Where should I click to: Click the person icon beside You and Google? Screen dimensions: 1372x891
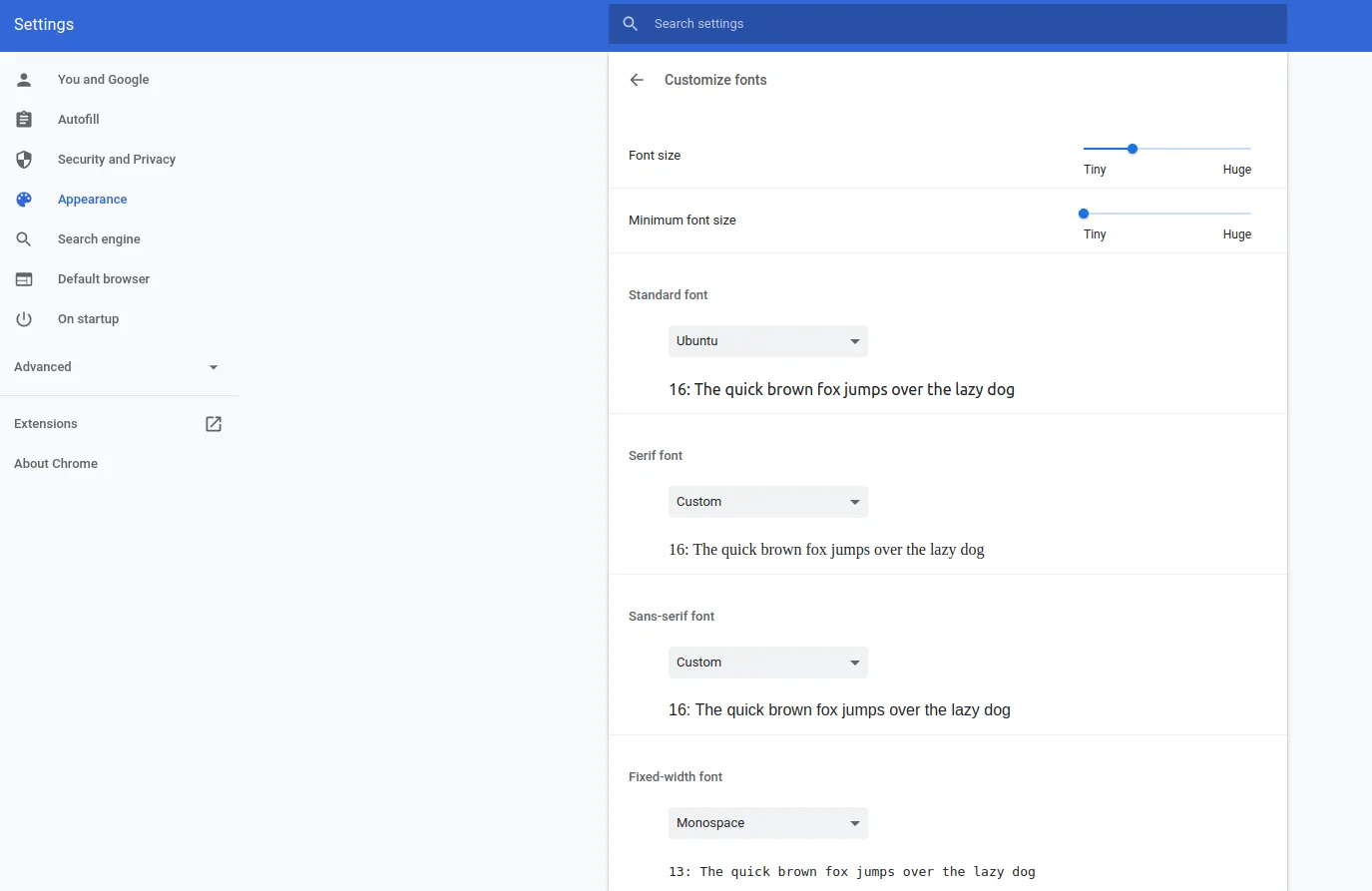24,80
